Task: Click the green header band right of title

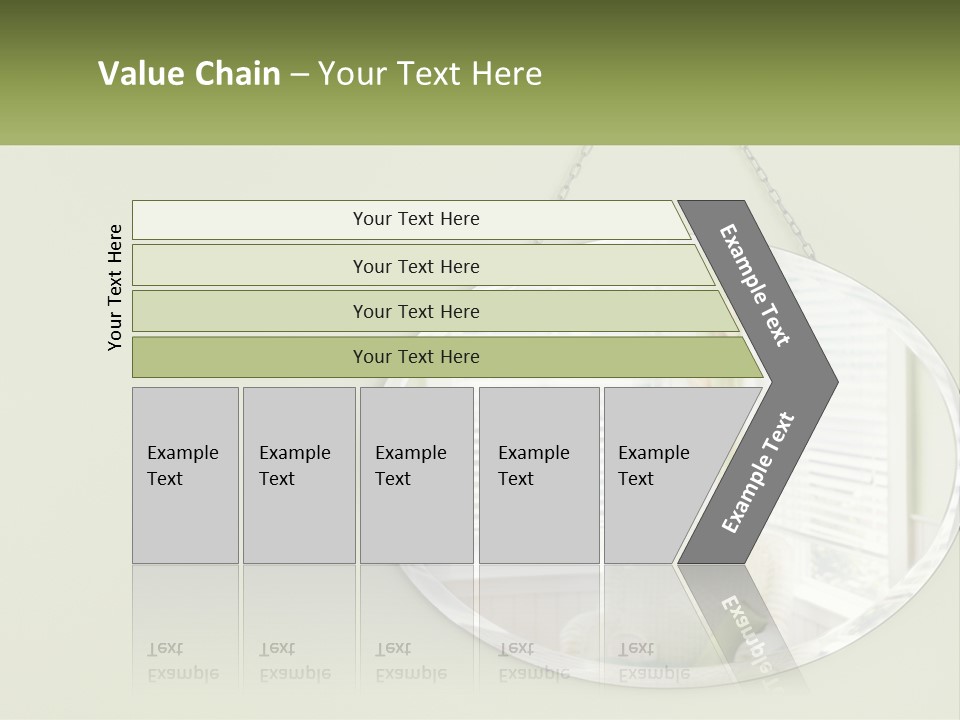Action: pyautogui.click(x=750, y=74)
